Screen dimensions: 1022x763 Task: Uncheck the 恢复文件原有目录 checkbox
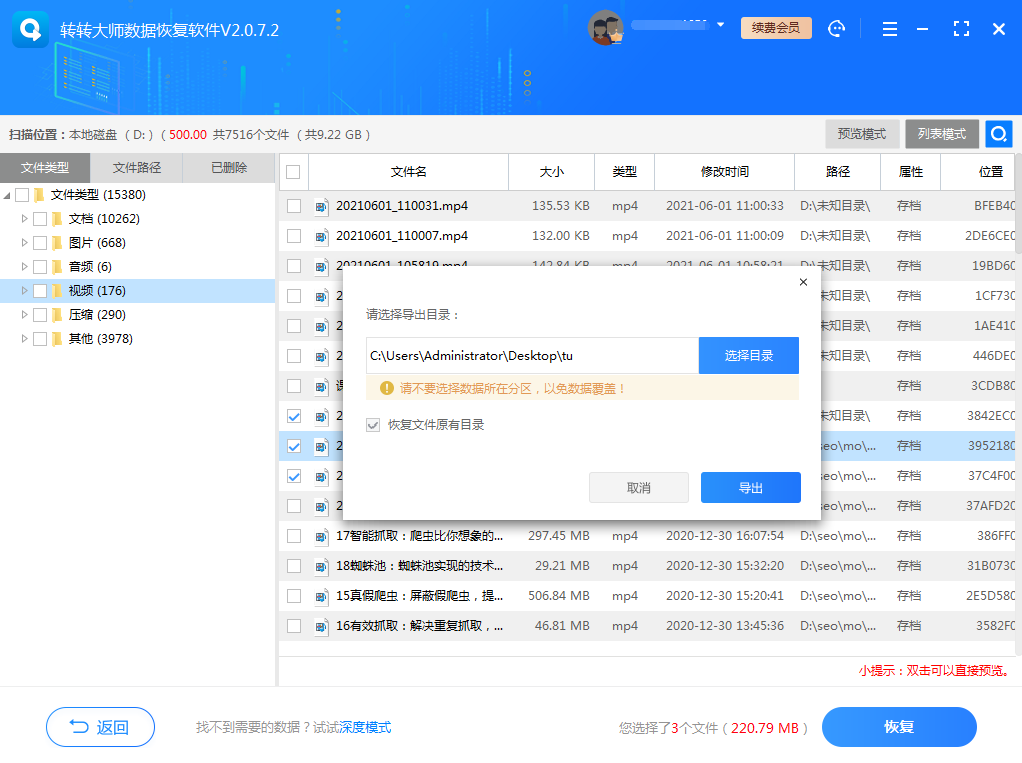tap(373, 425)
